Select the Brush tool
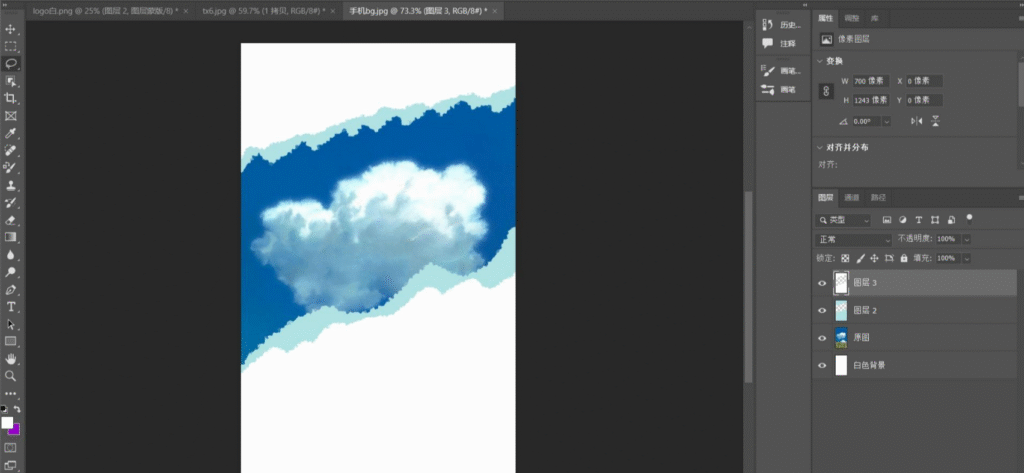Screen dimensions: 1024x473 coord(10,168)
